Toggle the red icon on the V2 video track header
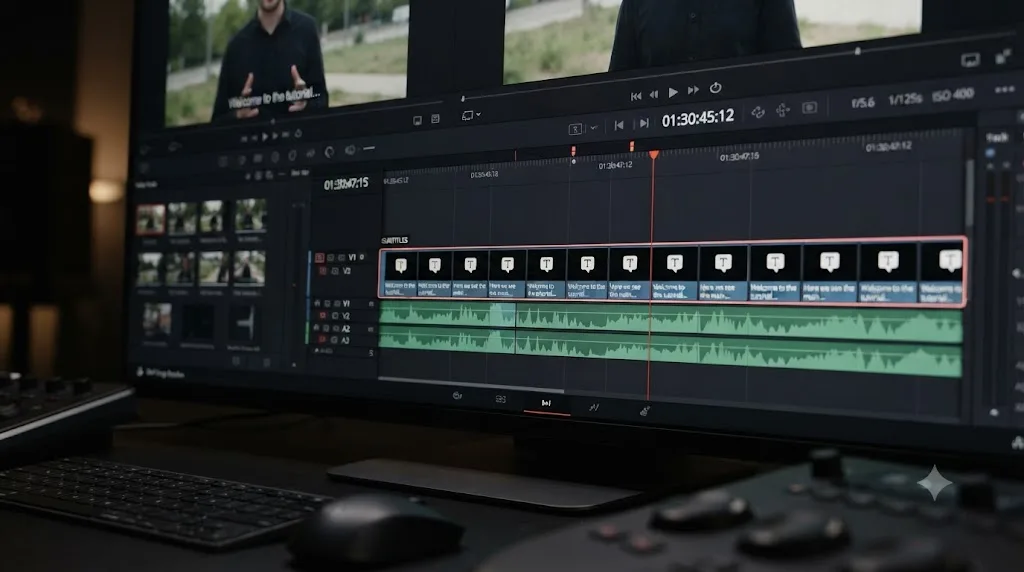 [x=323, y=270]
